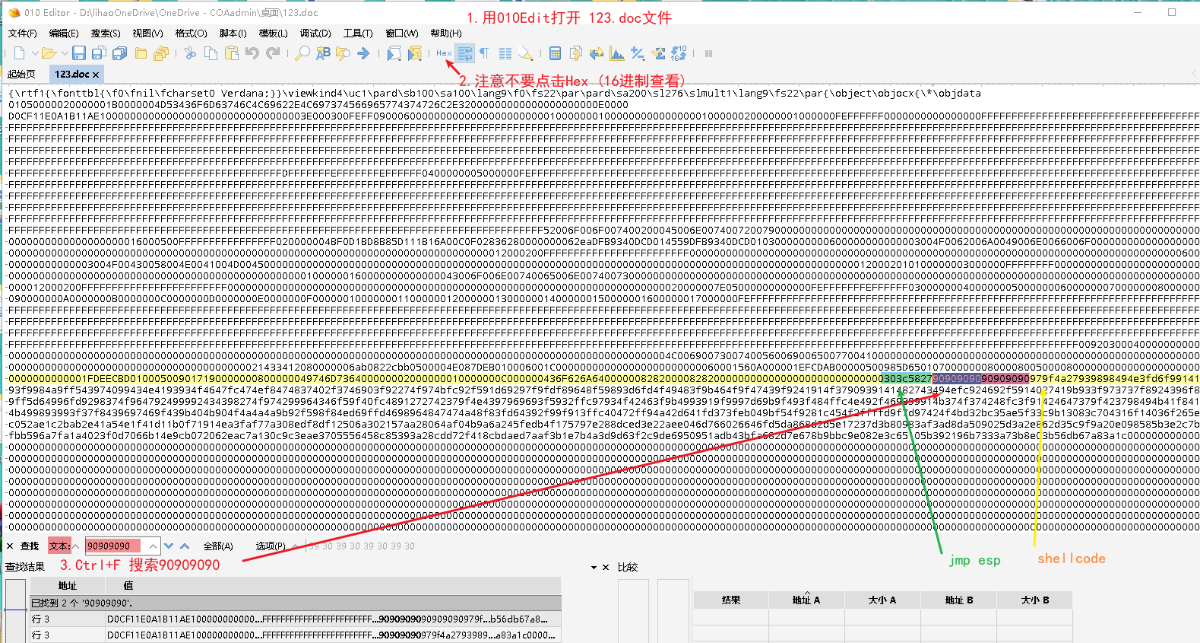
Task: Open the 视图(V) menu
Action: [148, 33]
